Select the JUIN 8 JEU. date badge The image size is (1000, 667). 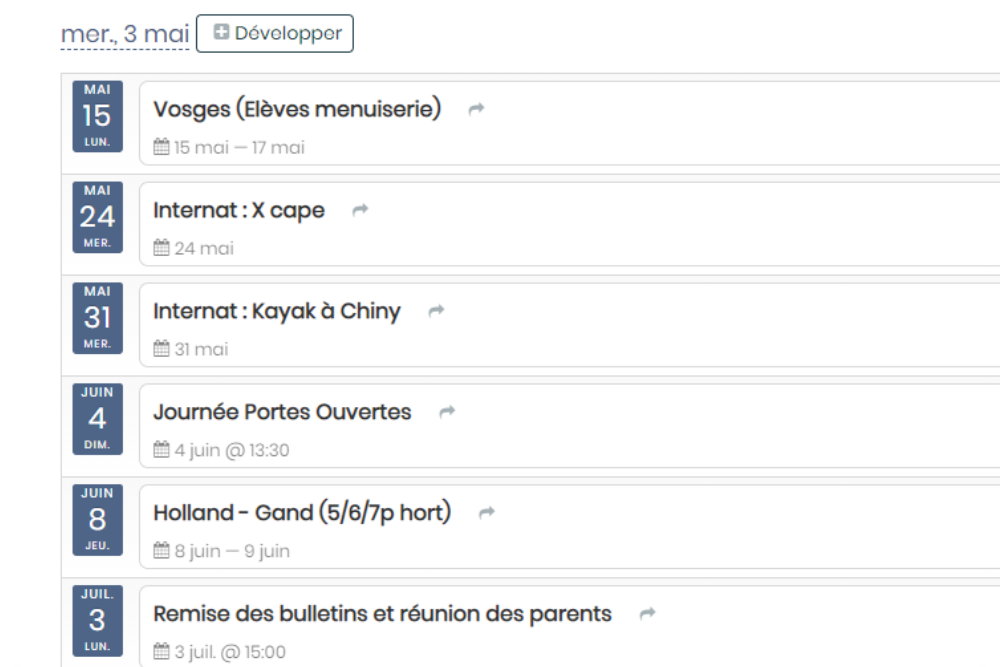coord(98,520)
